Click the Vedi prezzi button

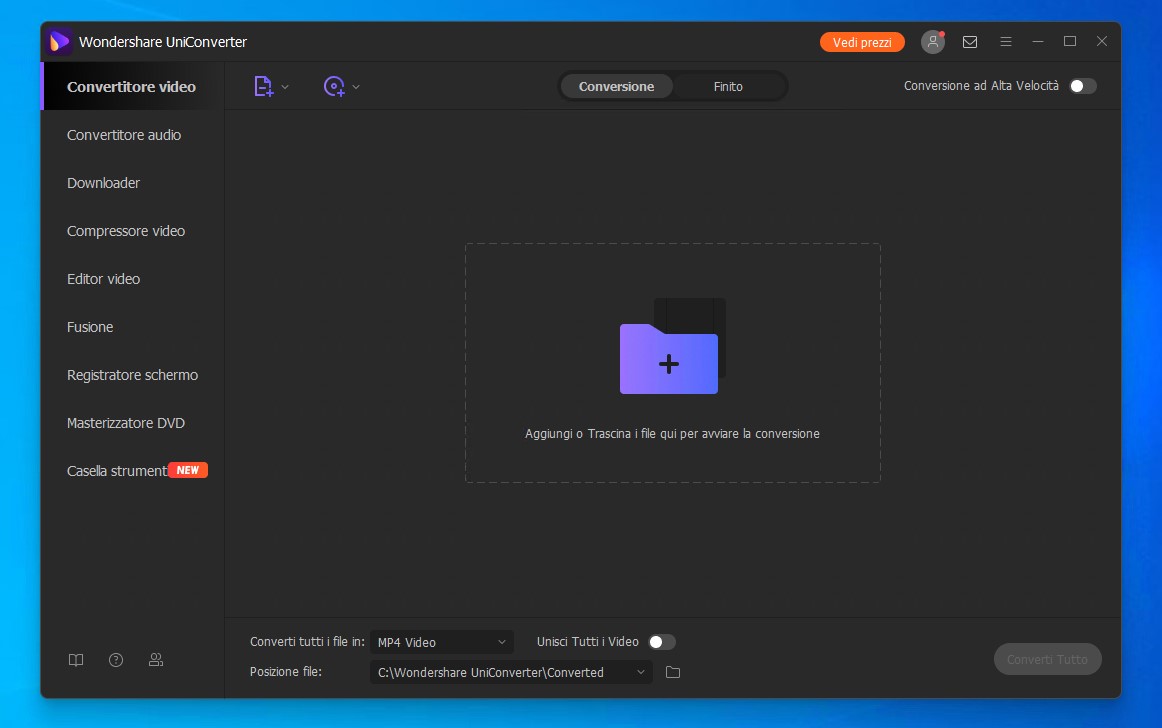coord(862,42)
